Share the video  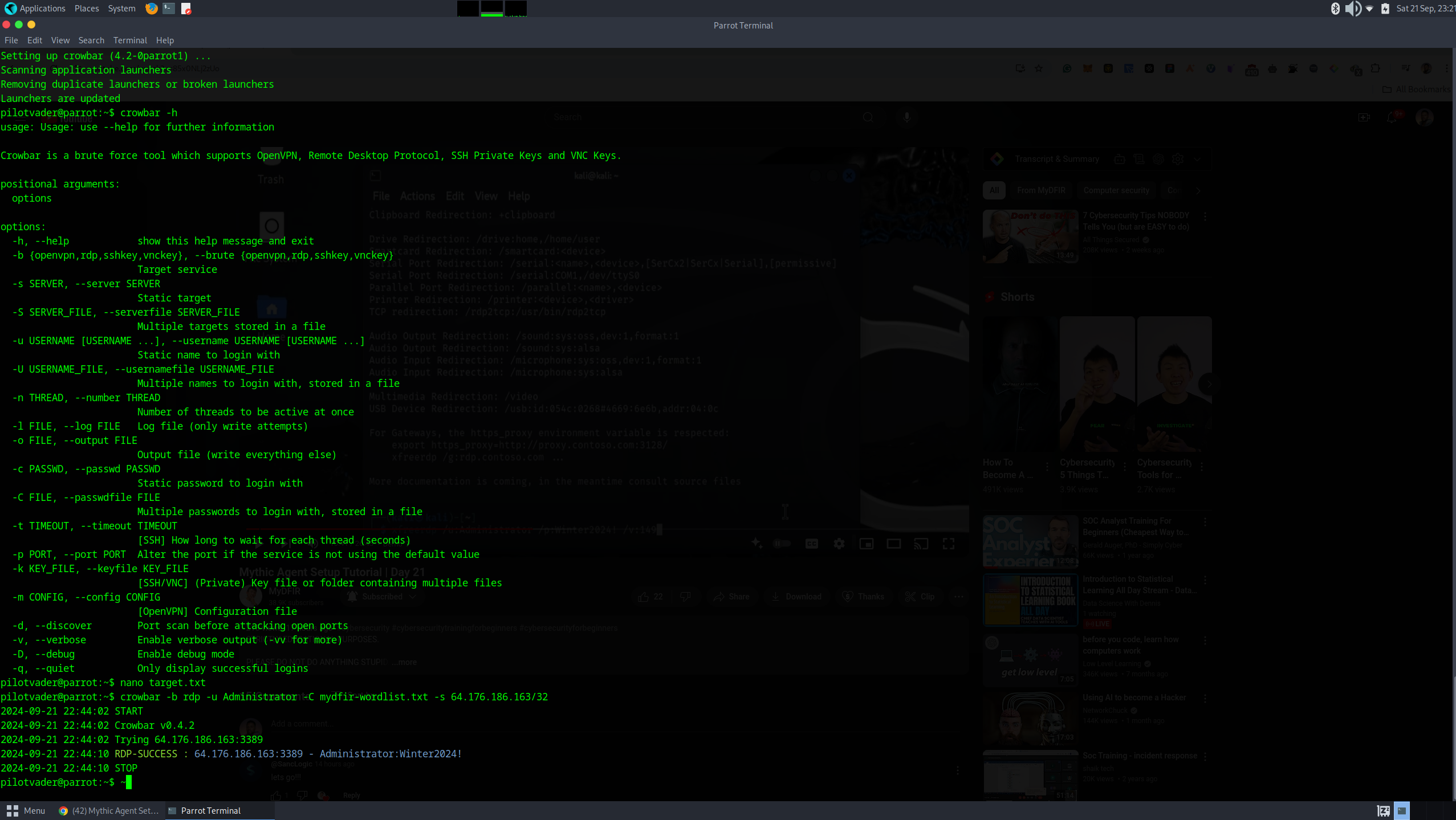pos(731,597)
